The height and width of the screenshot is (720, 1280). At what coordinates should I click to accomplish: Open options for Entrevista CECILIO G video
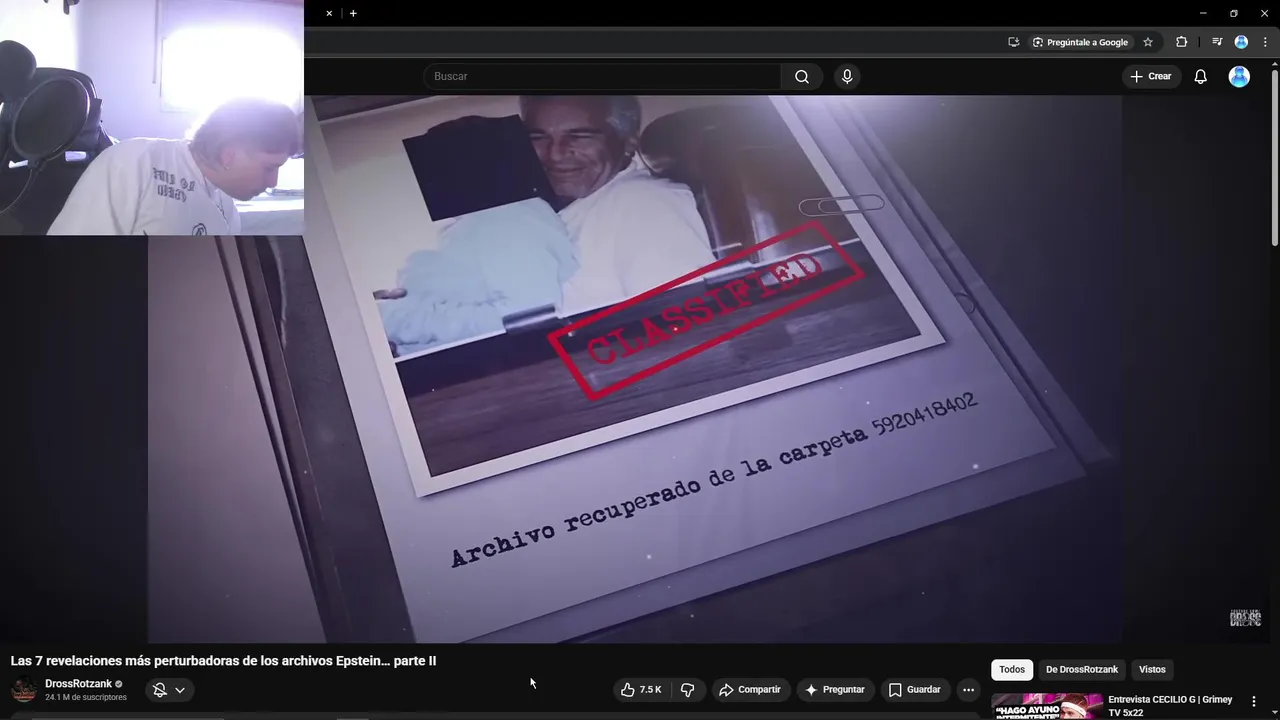(1254, 702)
